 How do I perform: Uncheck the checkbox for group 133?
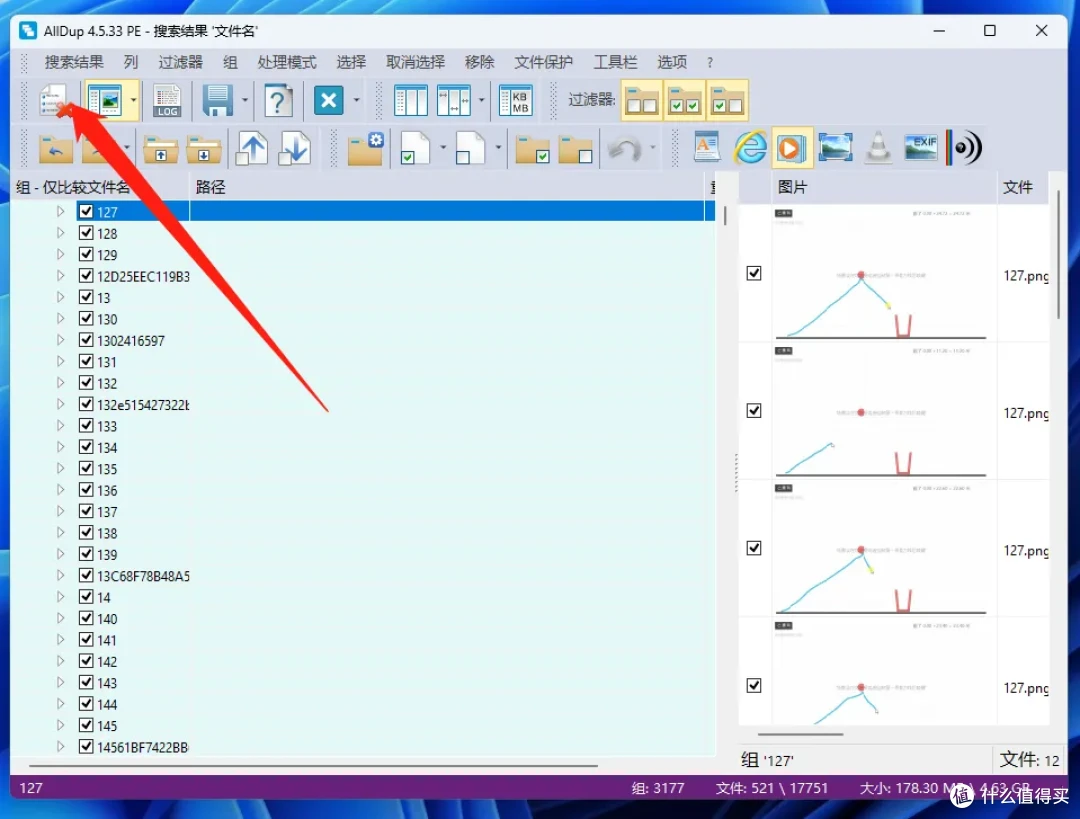pos(86,425)
